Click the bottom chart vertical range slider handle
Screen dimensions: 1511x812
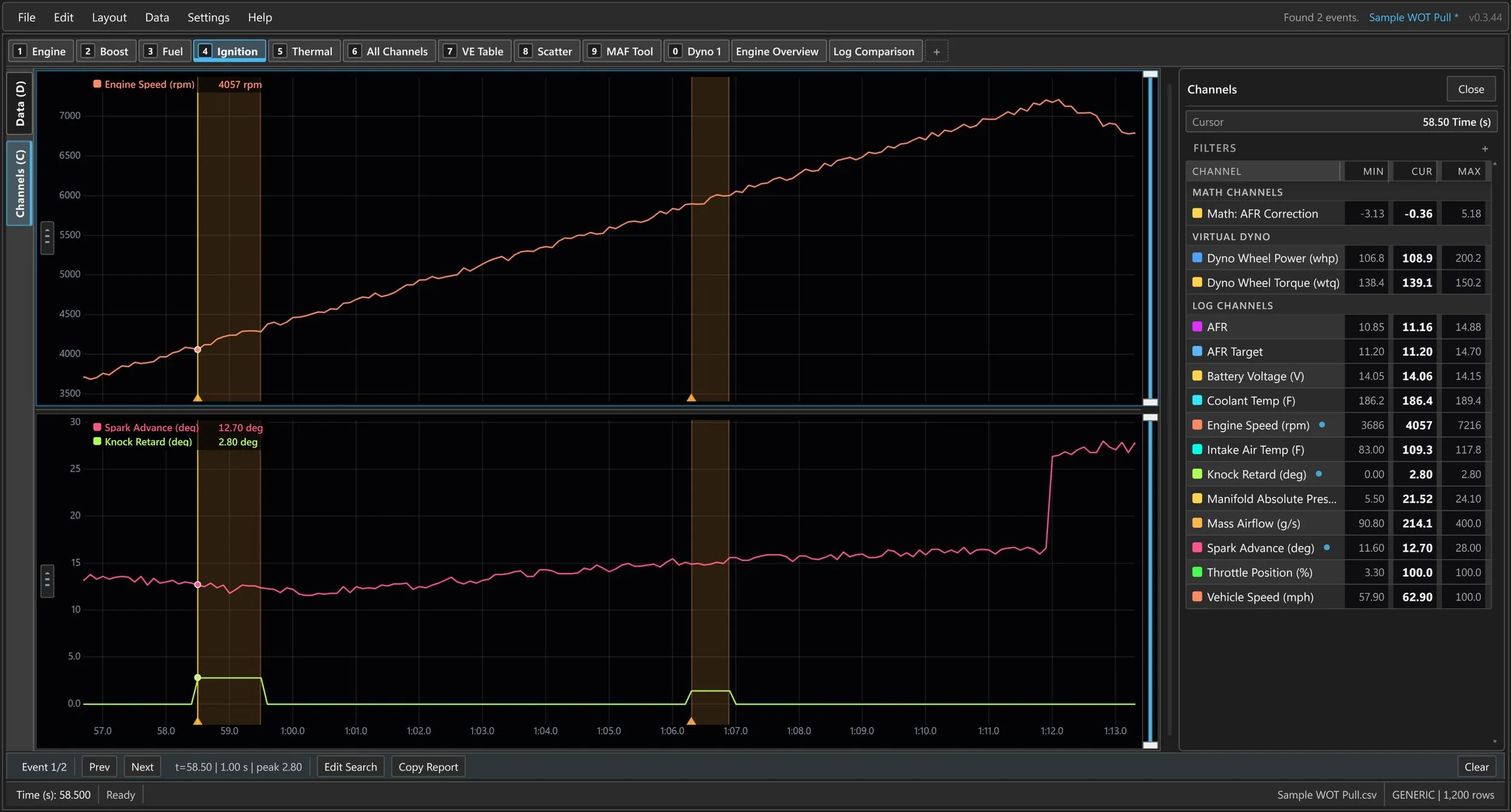pyautogui.click(x=1150, y=417)
